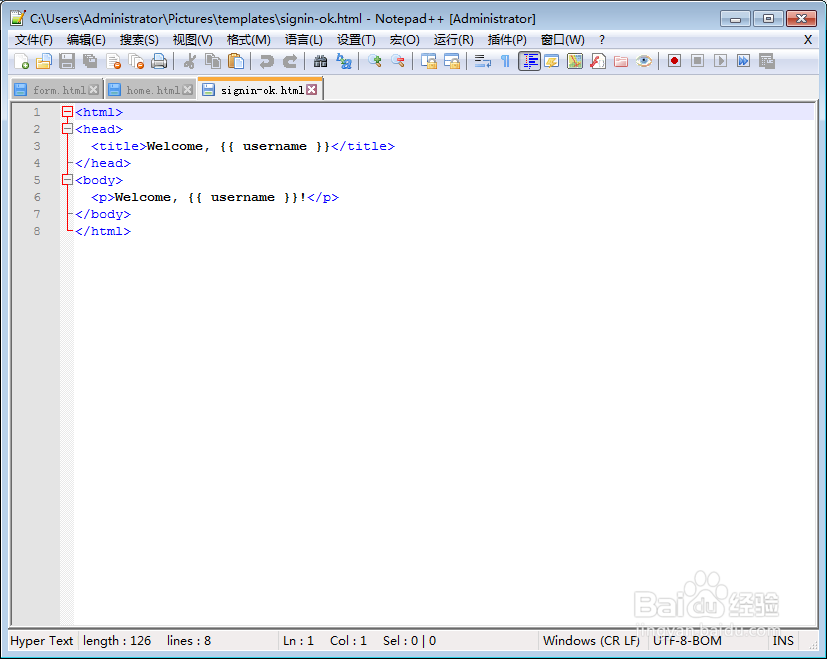Click the UTF-8-BOM encoding status

click(687, 641)
